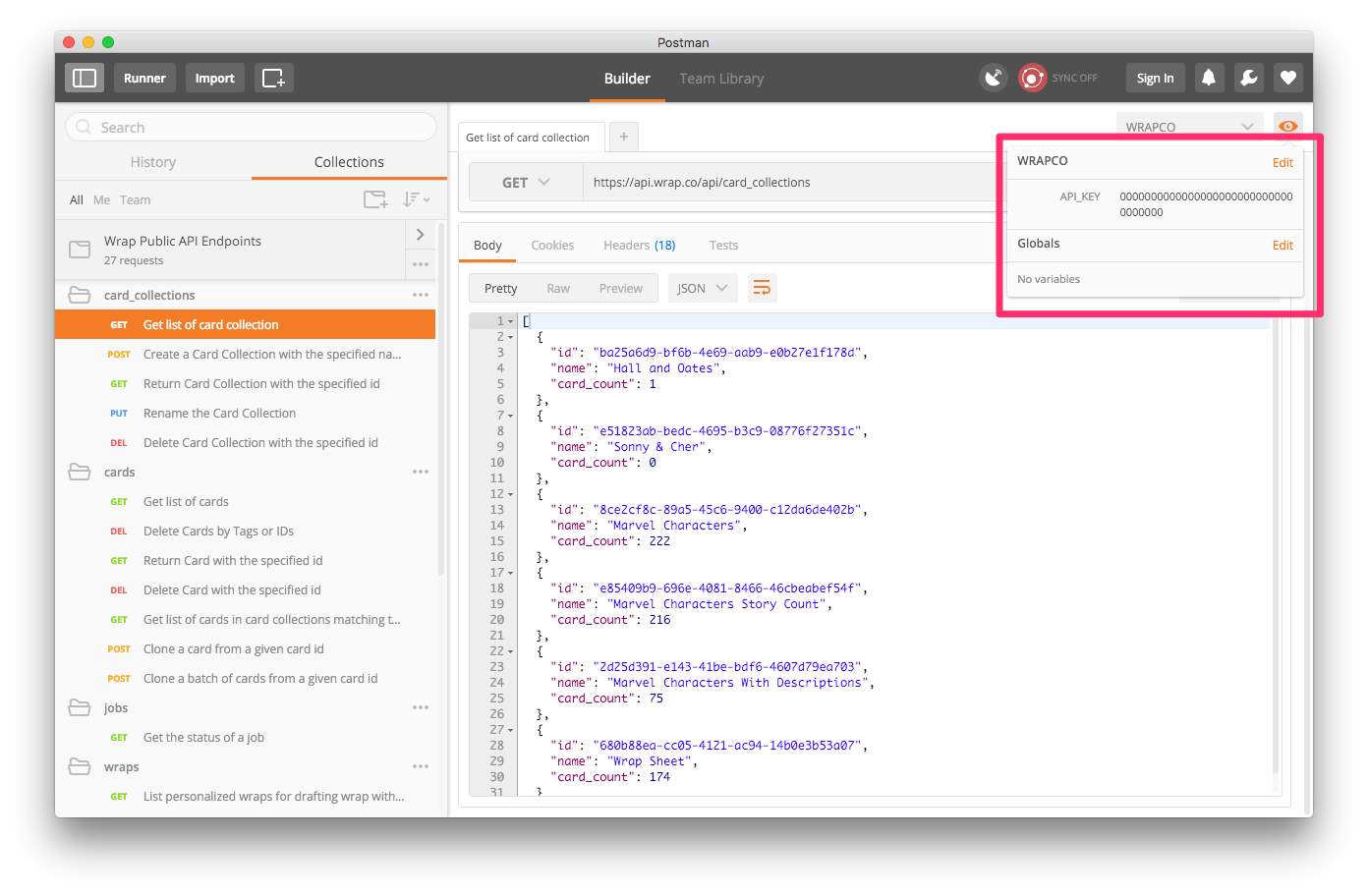The height and width of the screenshot is (896, 1368).
Task: Open more options for cards folder
Action: (x=421, y=472)
